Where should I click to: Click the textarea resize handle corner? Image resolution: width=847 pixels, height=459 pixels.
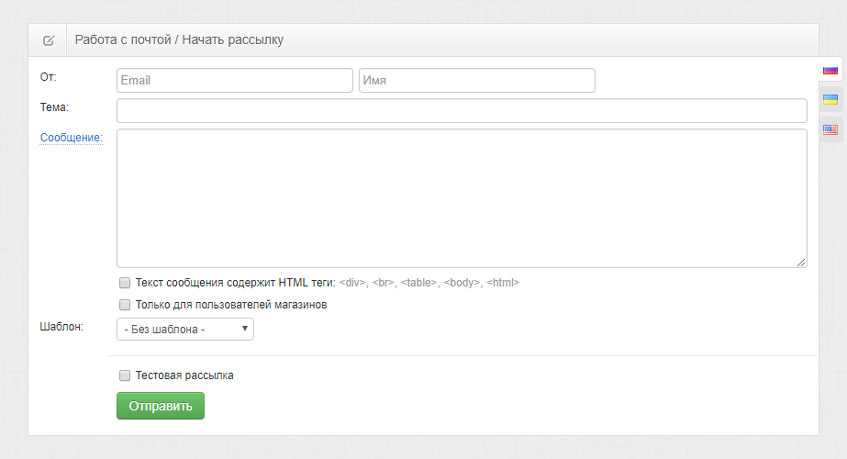click(x=801, y=262)
